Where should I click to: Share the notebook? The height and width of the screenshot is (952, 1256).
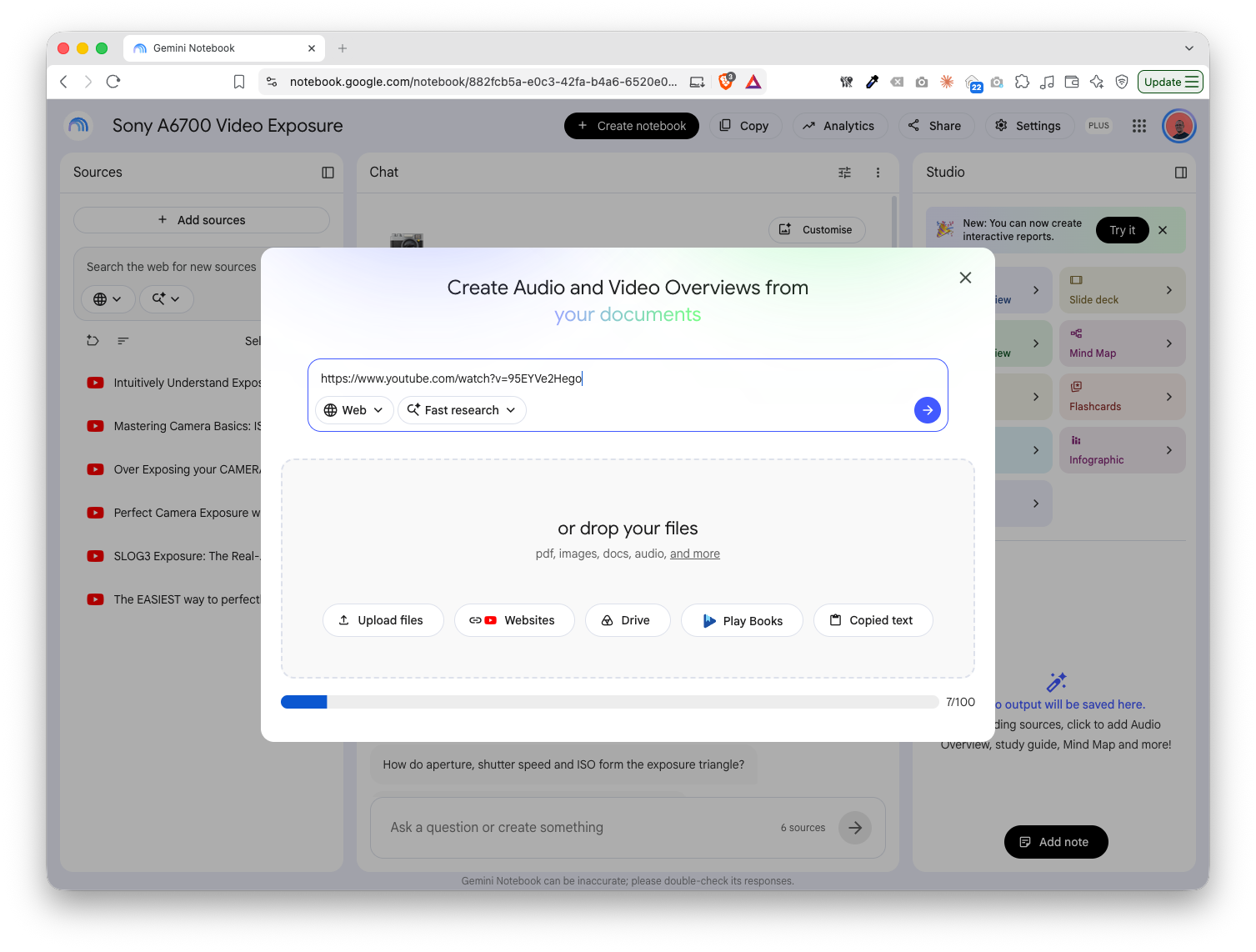(x=935, y=126)
